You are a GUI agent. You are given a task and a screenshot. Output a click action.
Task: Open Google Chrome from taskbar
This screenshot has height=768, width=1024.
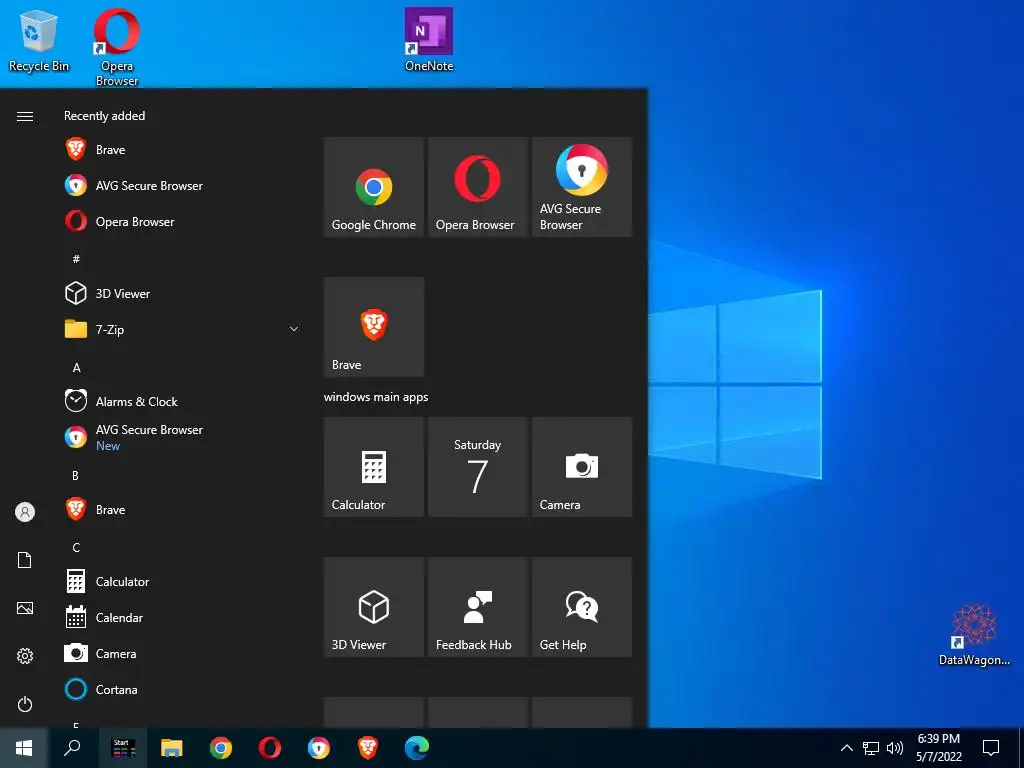[x=221, y=748]
